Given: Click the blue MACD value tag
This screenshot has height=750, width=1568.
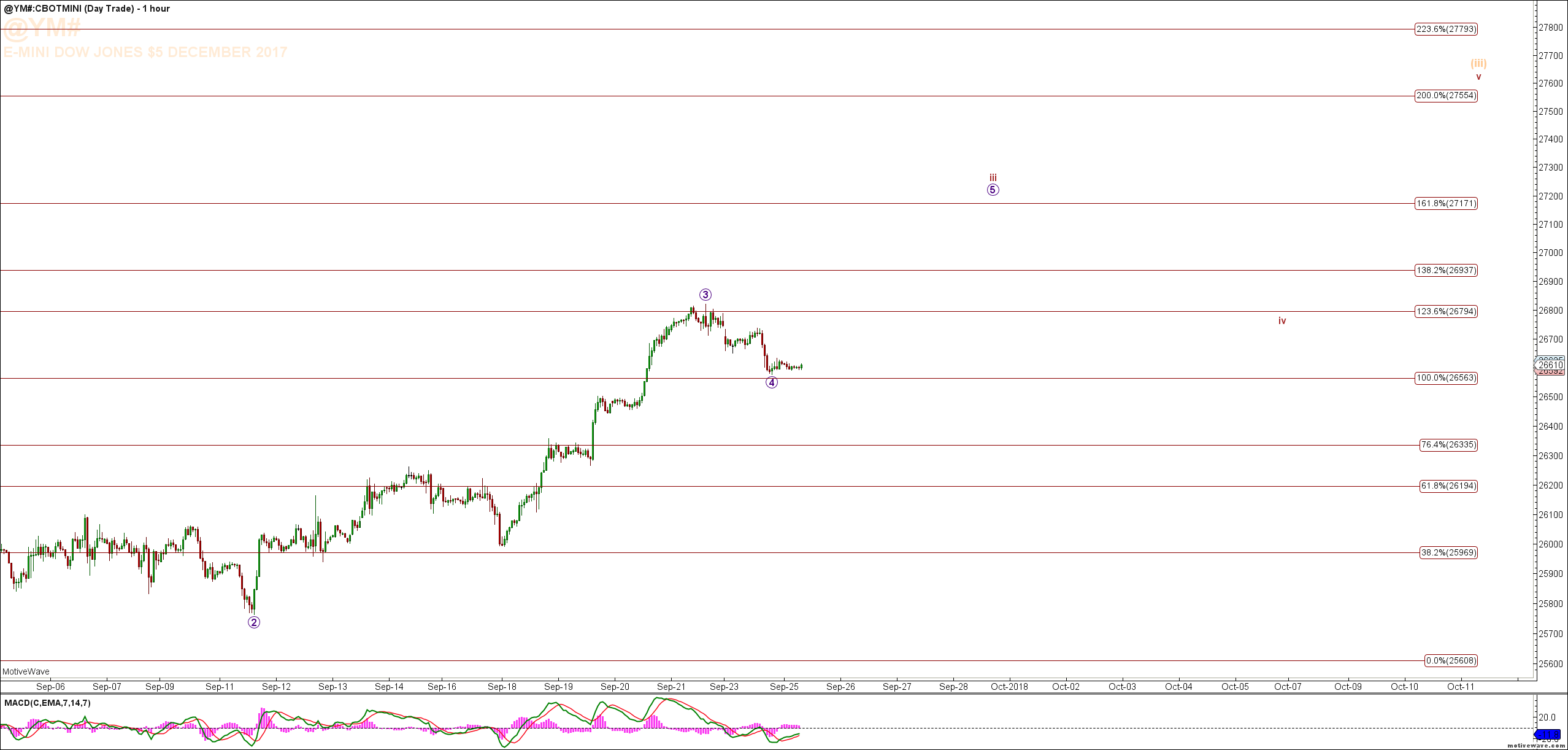Looking at the screenshot, I should coord(1549,734).
